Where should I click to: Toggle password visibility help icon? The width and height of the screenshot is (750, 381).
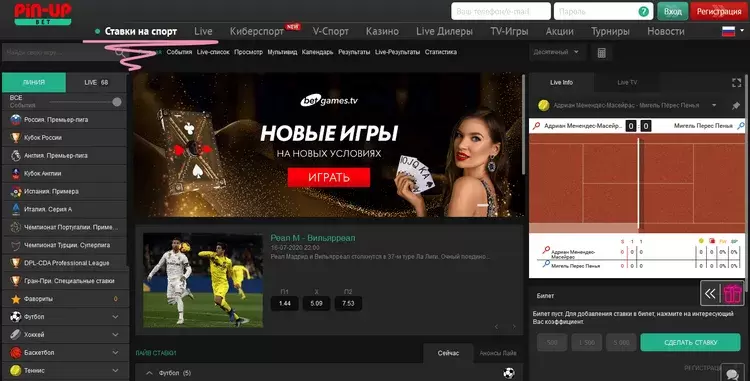pos(644,11)
